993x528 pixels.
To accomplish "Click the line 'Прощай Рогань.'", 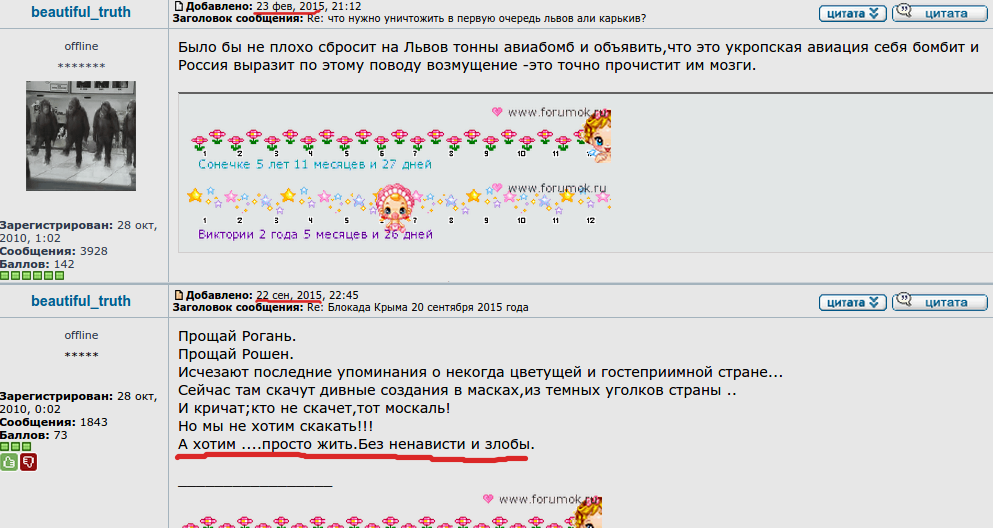I will [237, 336].
